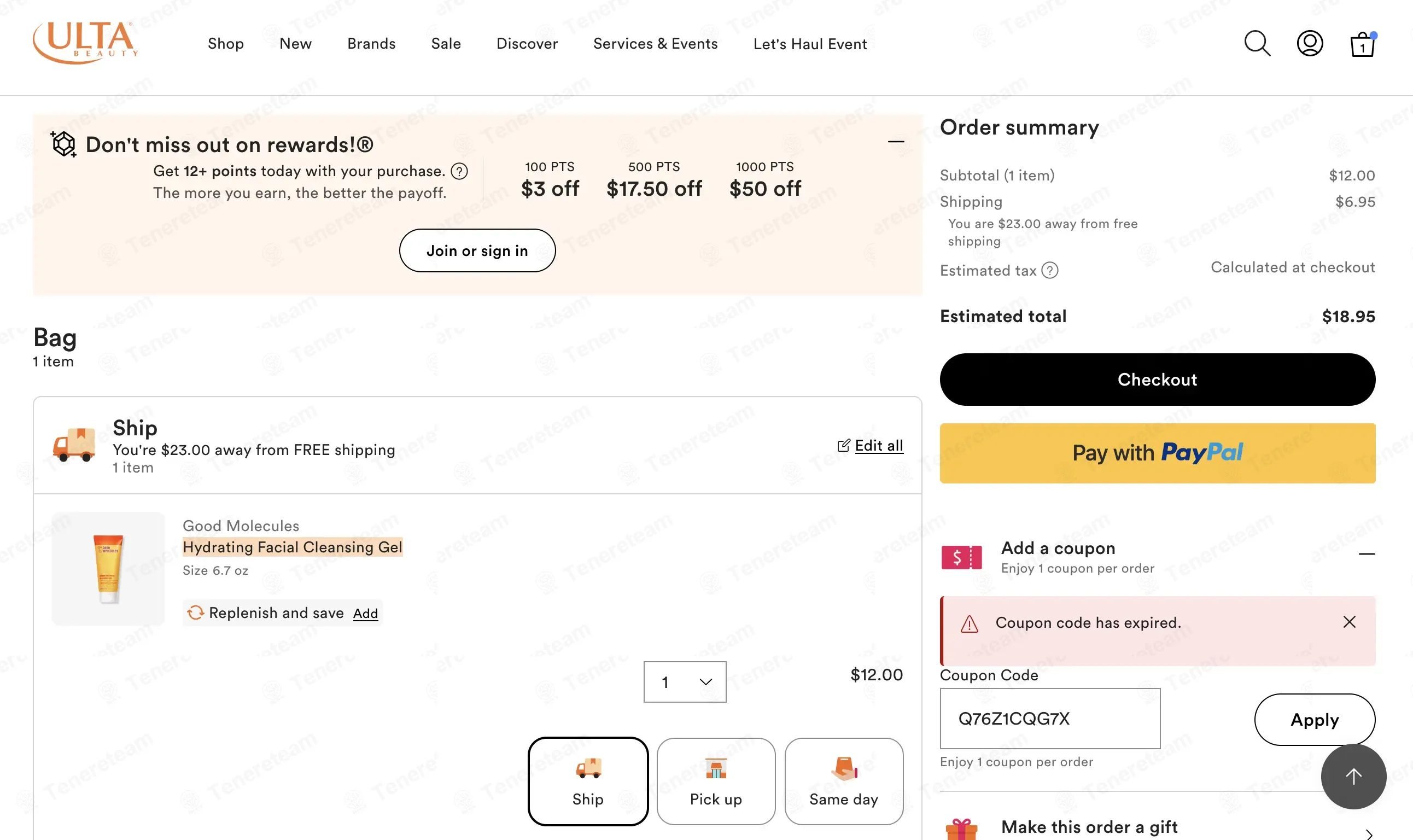Viewport: 1413px width, 840px height.
Task: Click the rewards points help icon
Action: pyautogui.click(x=459, y=171)
